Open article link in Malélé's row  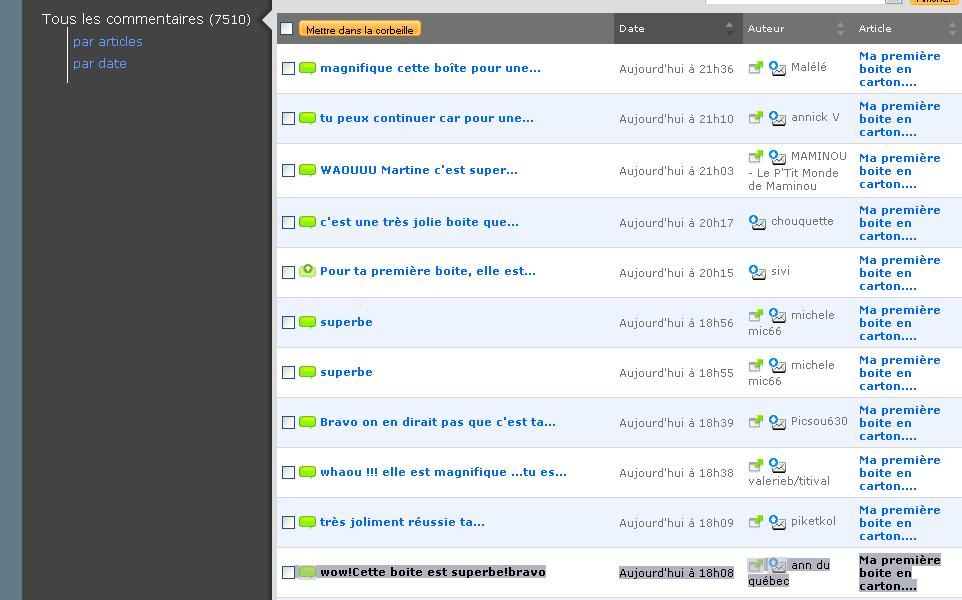point(899,69)
